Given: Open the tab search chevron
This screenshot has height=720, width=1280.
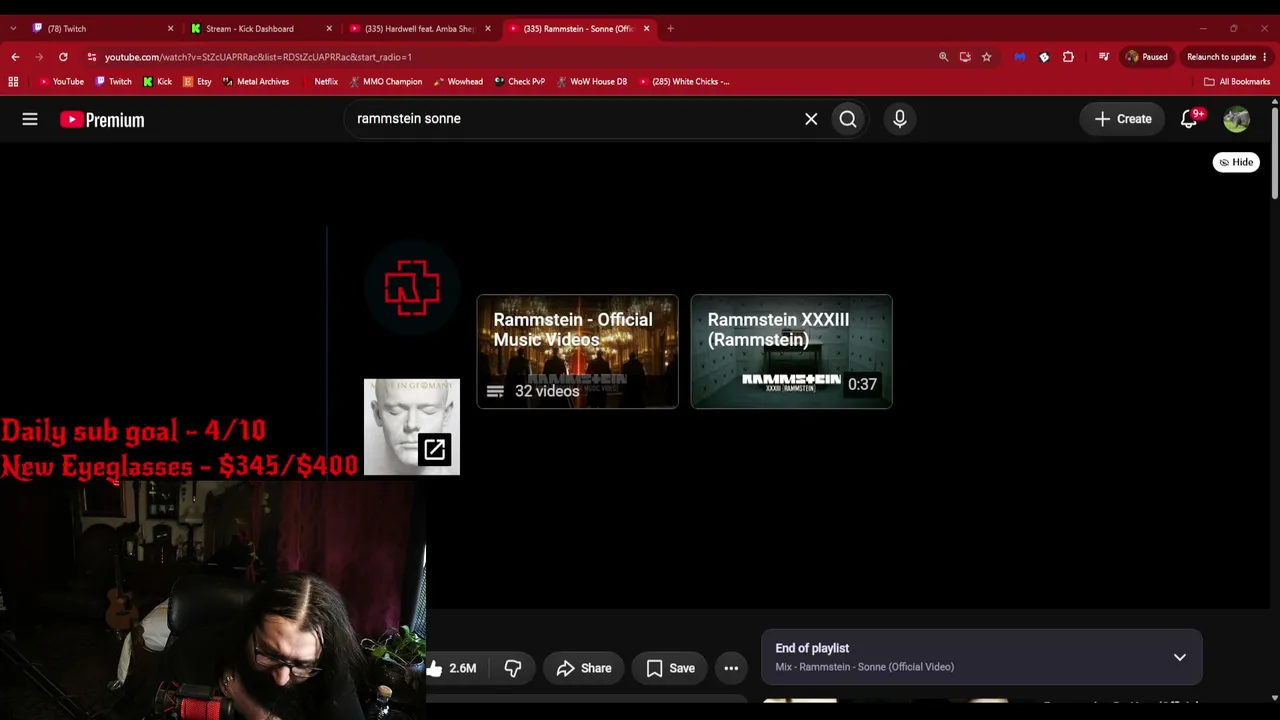Looking at the screenshot, I should pyautogui.click(x=12, y=29).
